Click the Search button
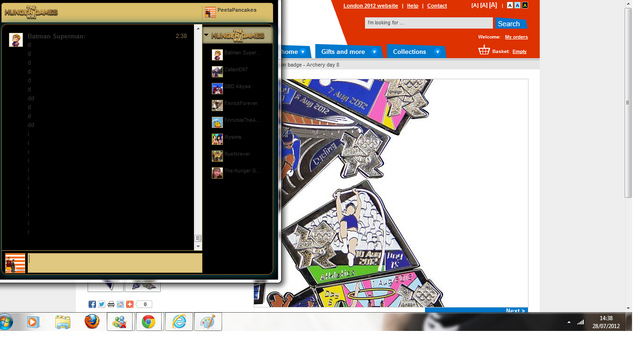The image size is (640, 360). 510,24
